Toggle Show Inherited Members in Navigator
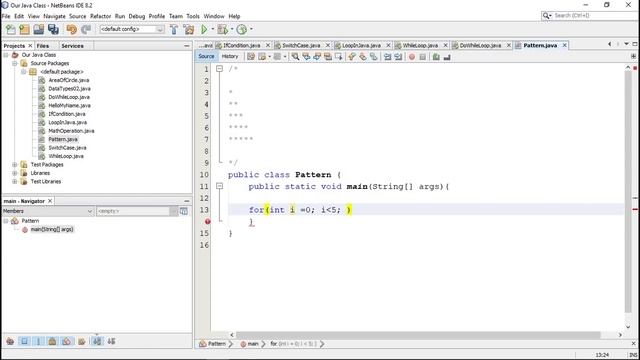The height and width of the screenshot is (360, 640). [x=10, y=341]
